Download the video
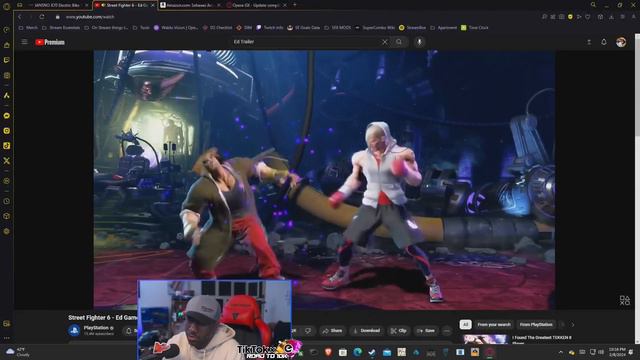The width and height of the screenshot is (640, 360). (367, 331)
